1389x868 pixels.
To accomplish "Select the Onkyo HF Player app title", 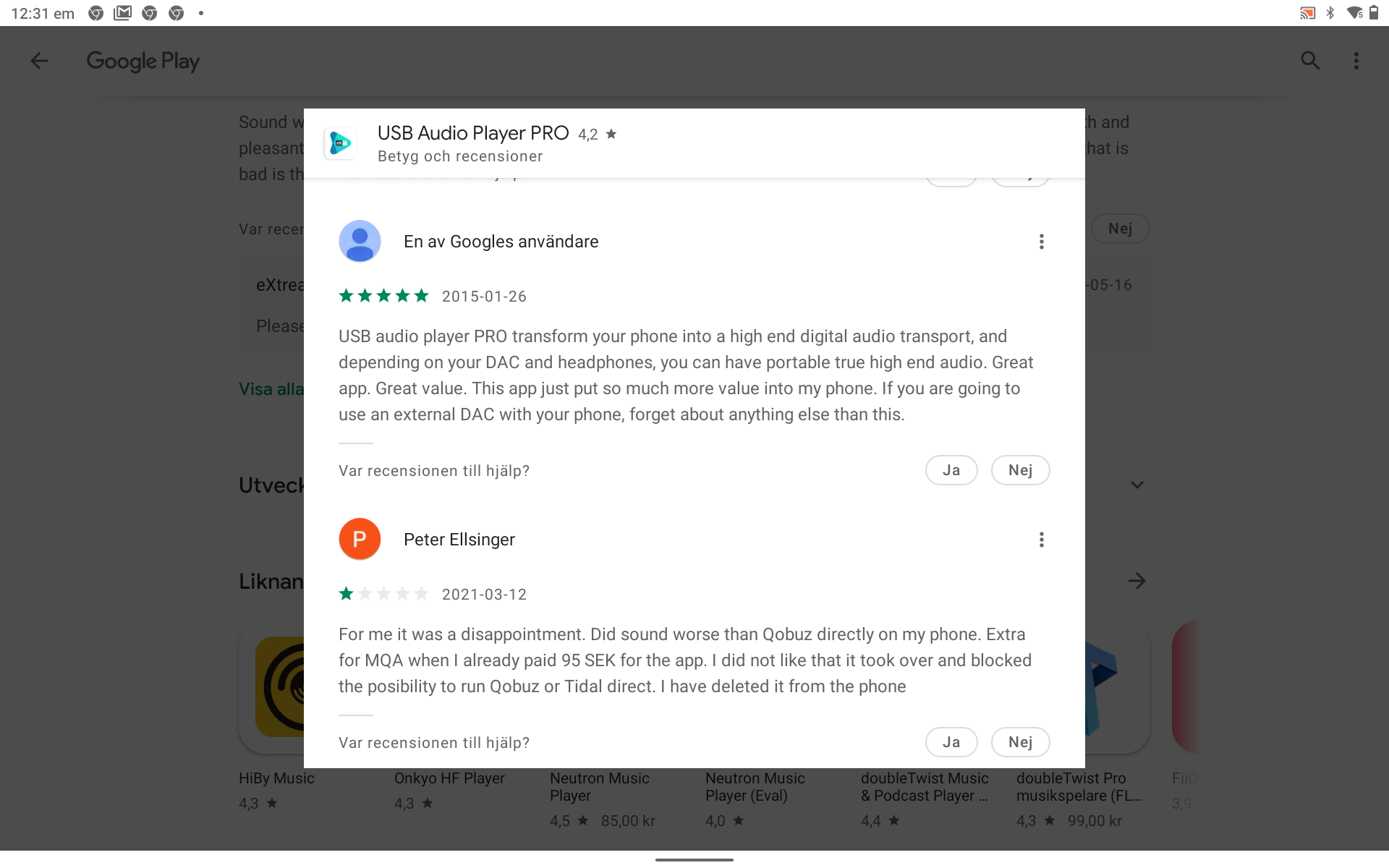I will [449, 778].
